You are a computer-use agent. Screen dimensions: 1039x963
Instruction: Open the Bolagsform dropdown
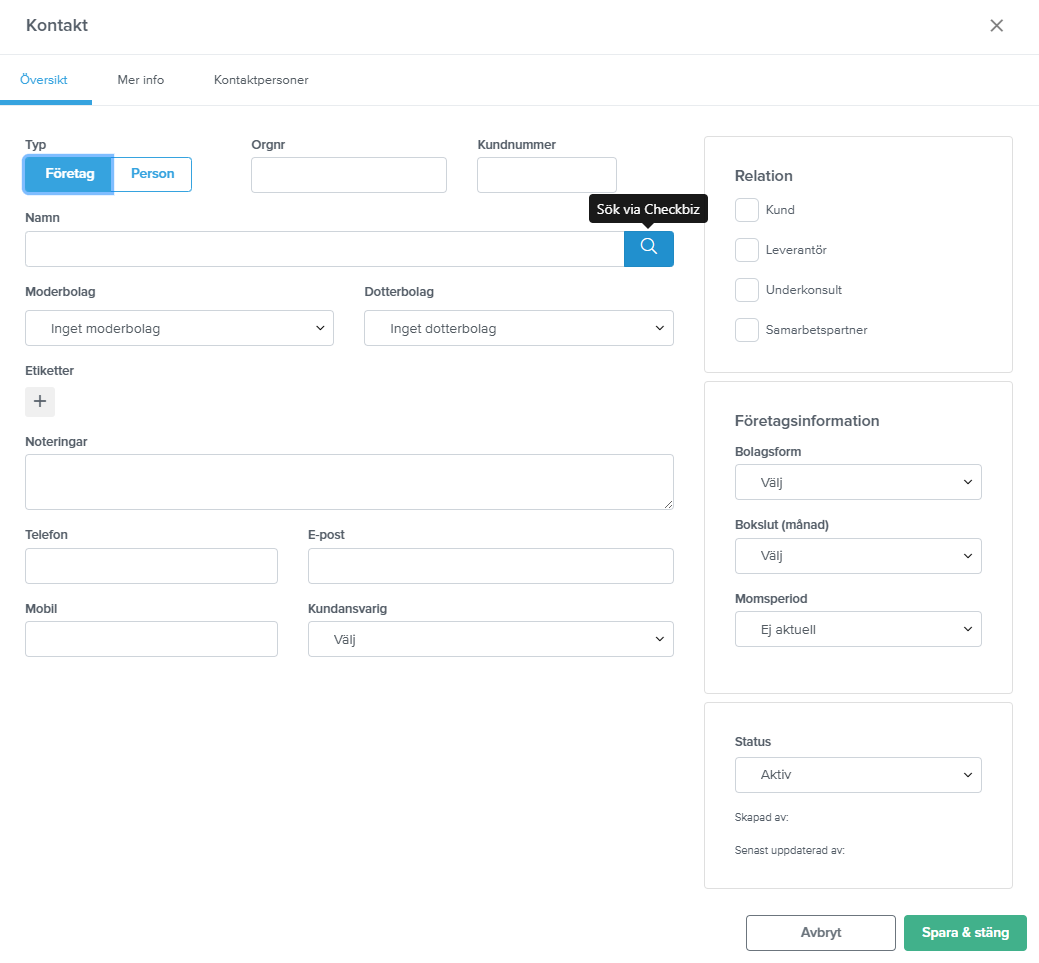(857, 482)
